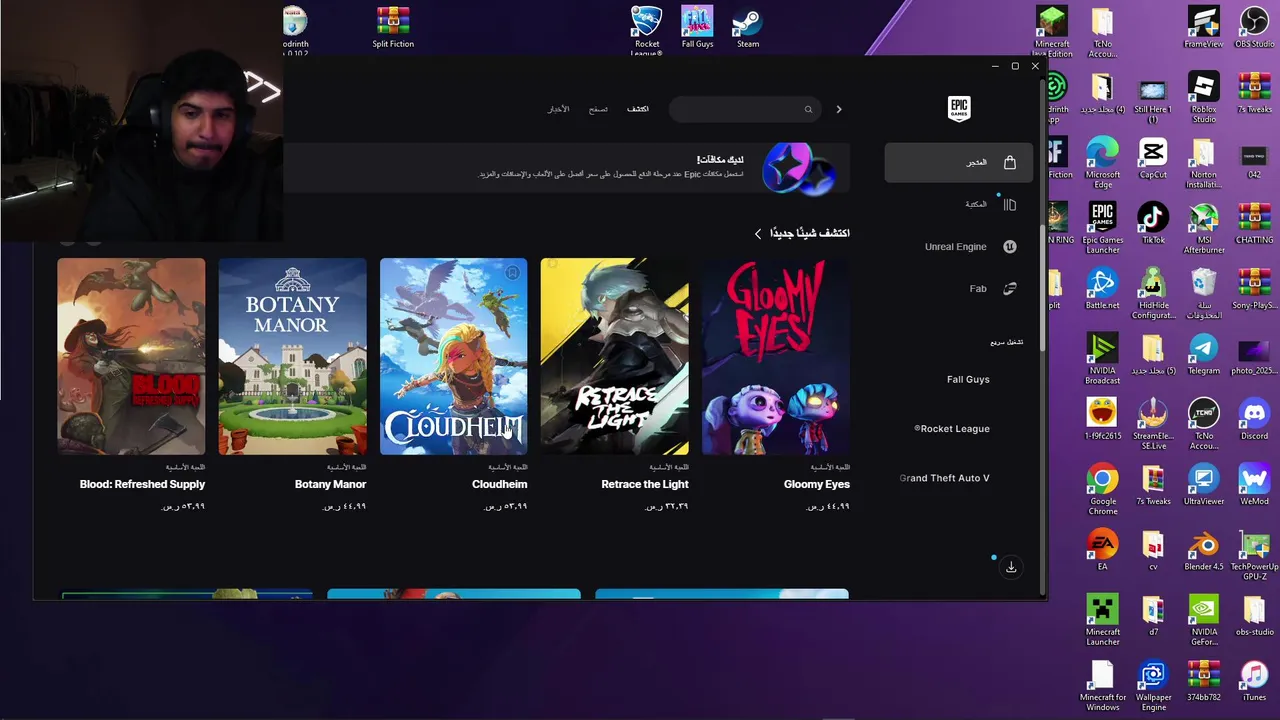Open the UltraViewer desktop shortcut

click(1204, 484)
